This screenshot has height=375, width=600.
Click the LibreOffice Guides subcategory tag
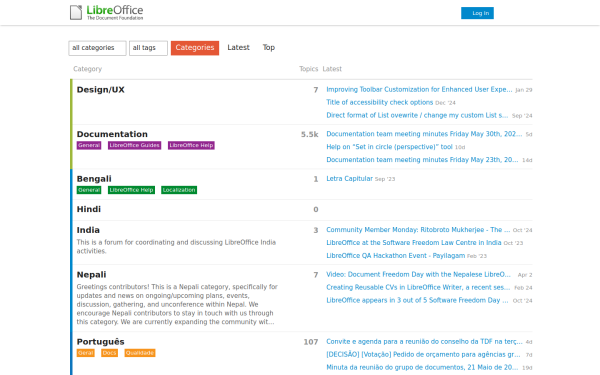pos(134,145)
